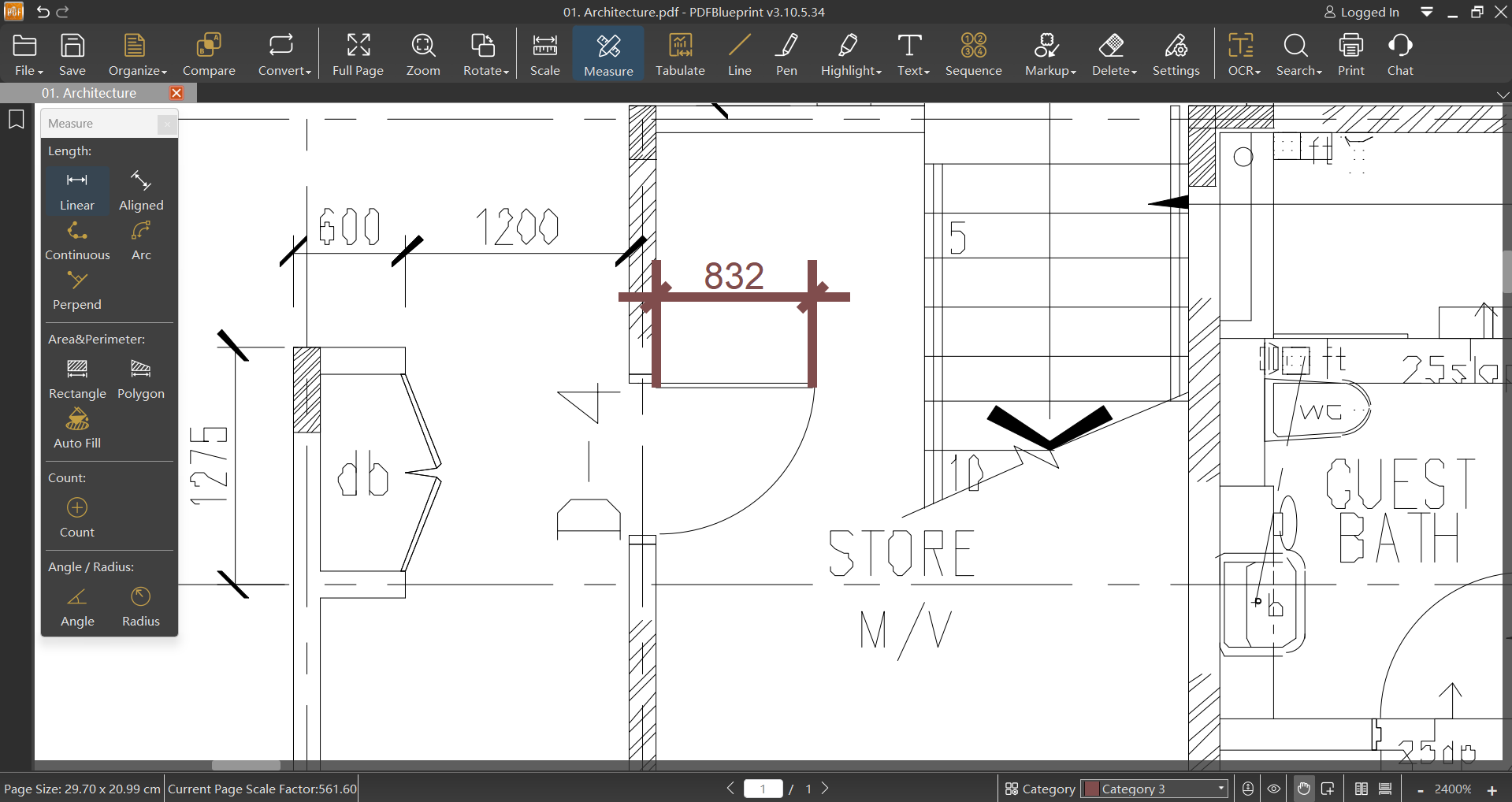The width and height of the screenshot is (1512, 802).
Task: Switch to Full Page view
Action: coord(358,54)
